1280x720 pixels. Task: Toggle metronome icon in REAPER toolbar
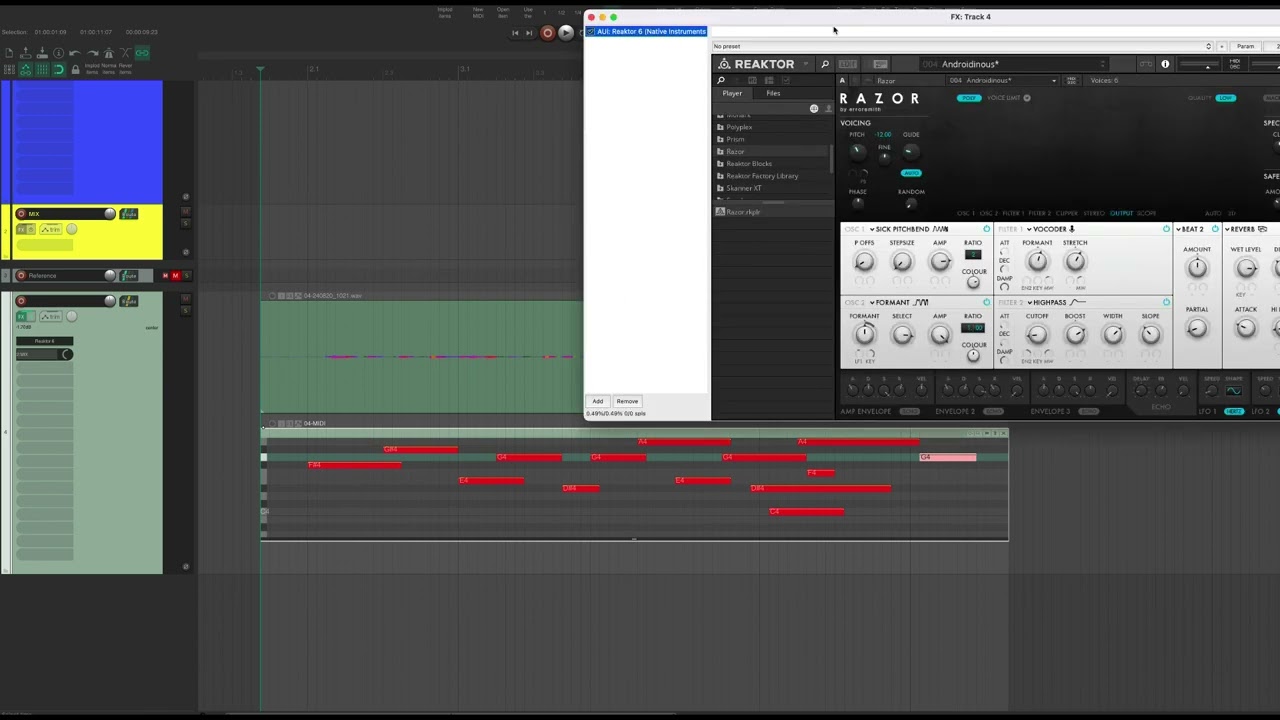click(109, 53)
